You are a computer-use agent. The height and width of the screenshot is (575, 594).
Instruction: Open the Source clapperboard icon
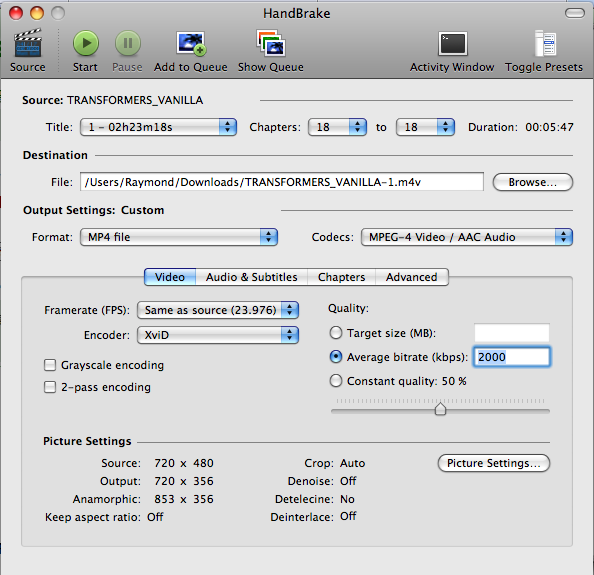click(x=28, y=44)
